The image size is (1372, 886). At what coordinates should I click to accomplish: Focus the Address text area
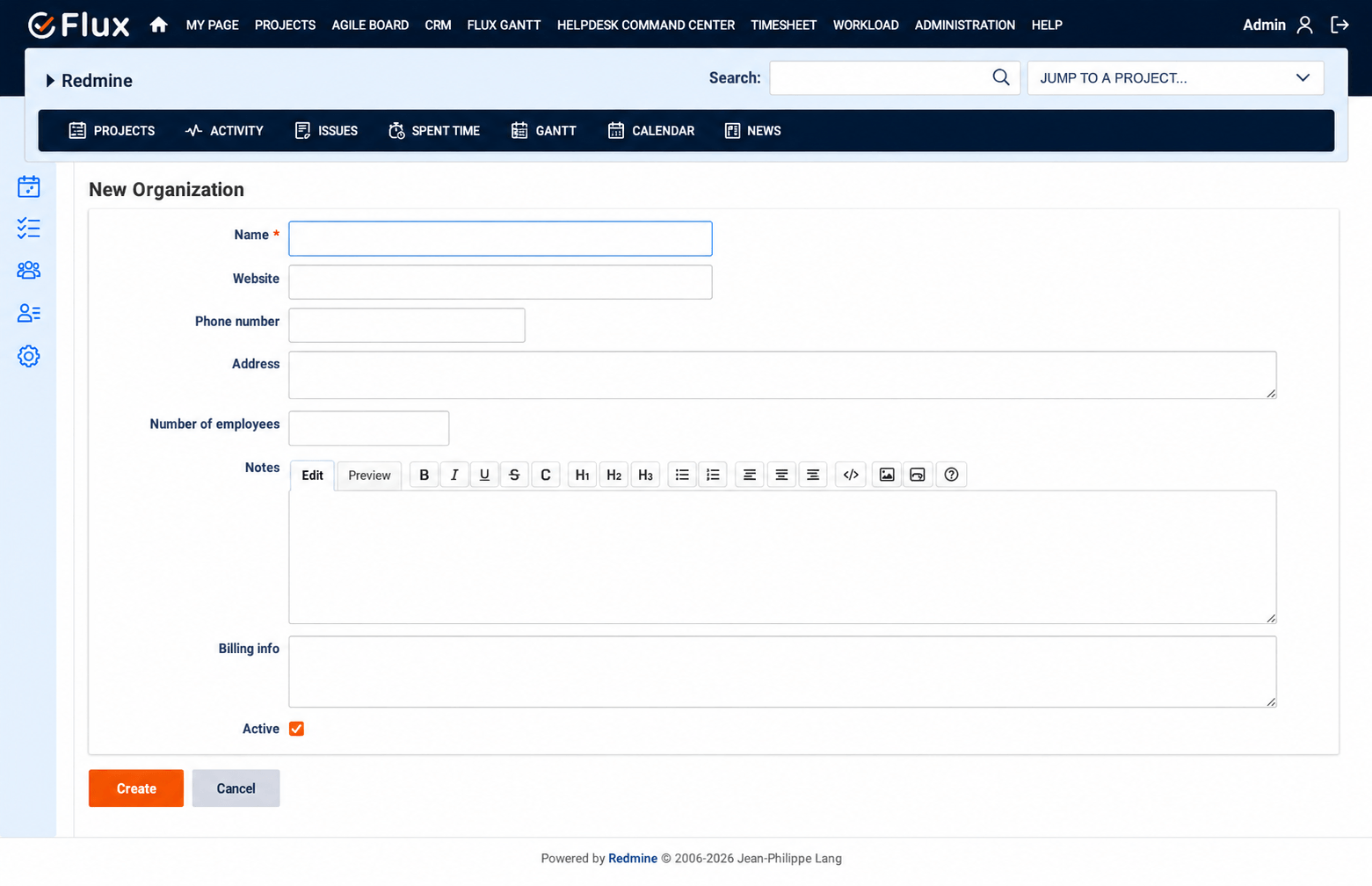point(782,375)
